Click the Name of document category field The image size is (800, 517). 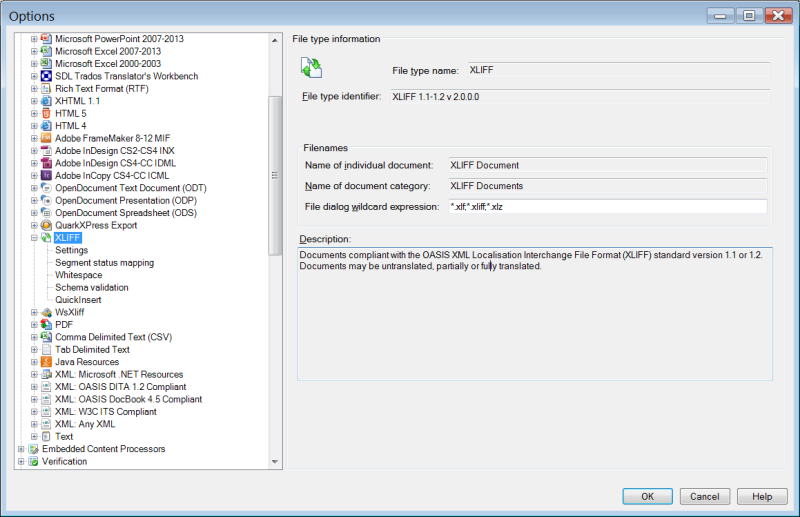pyautogui.click(x=608, y=186)
